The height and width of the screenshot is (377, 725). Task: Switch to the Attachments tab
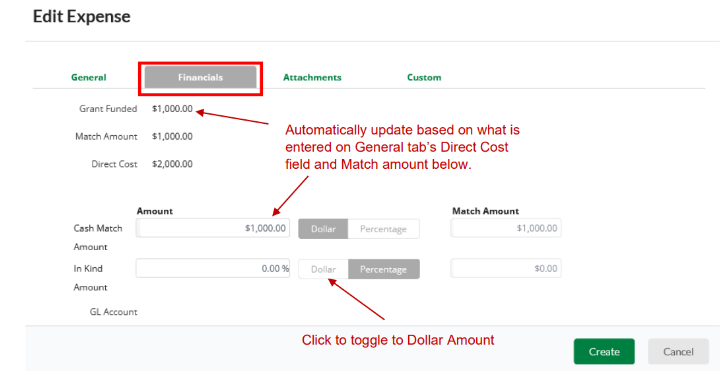pyautogui.click(x=312, y=77)
